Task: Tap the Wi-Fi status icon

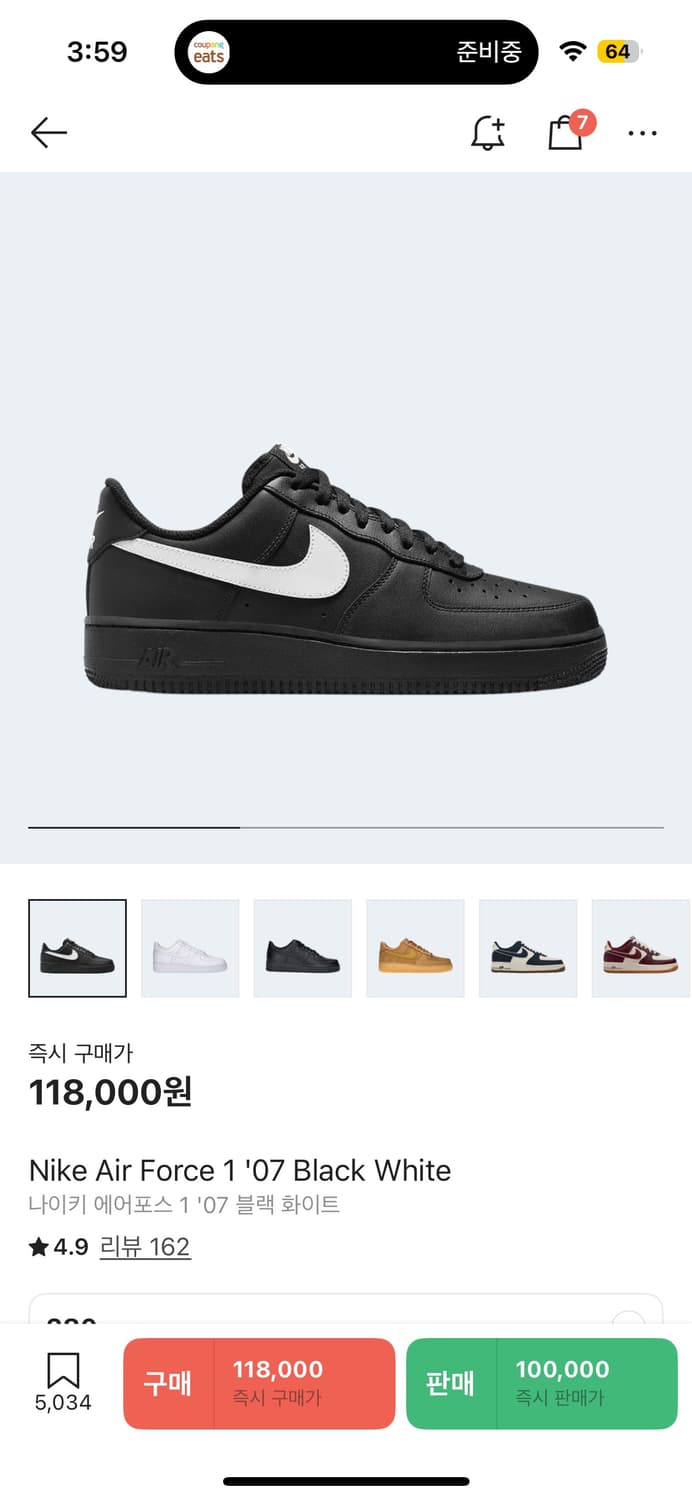Action: tap(572, 52)
